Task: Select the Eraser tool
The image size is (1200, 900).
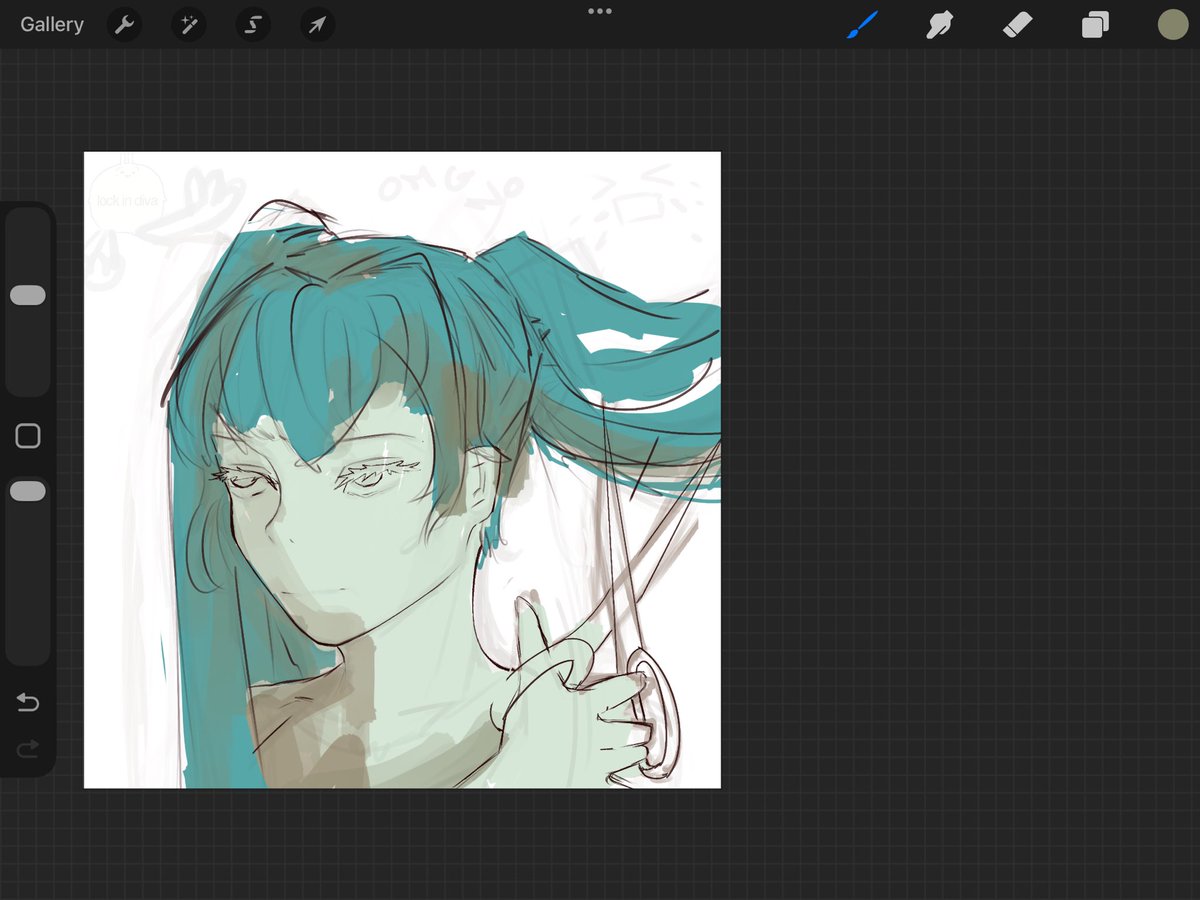Action: coord(1017,25)
